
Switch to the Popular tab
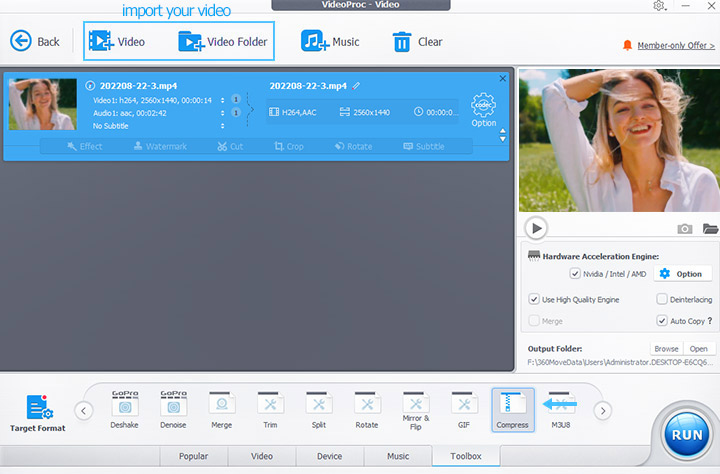[x=193, y=456]
